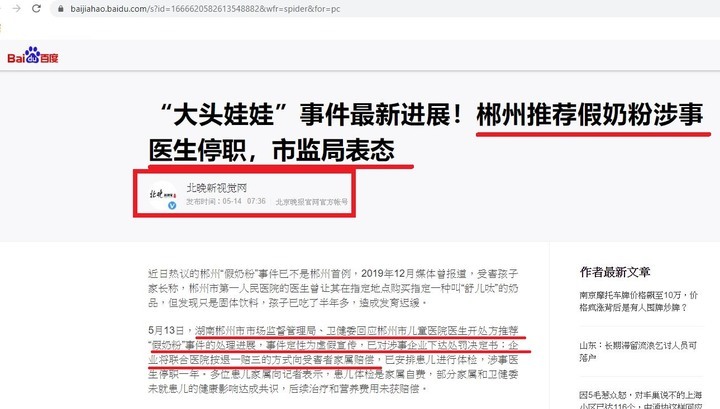Click the baijiahao.baidu.com address bar URL

coord(205,9)
